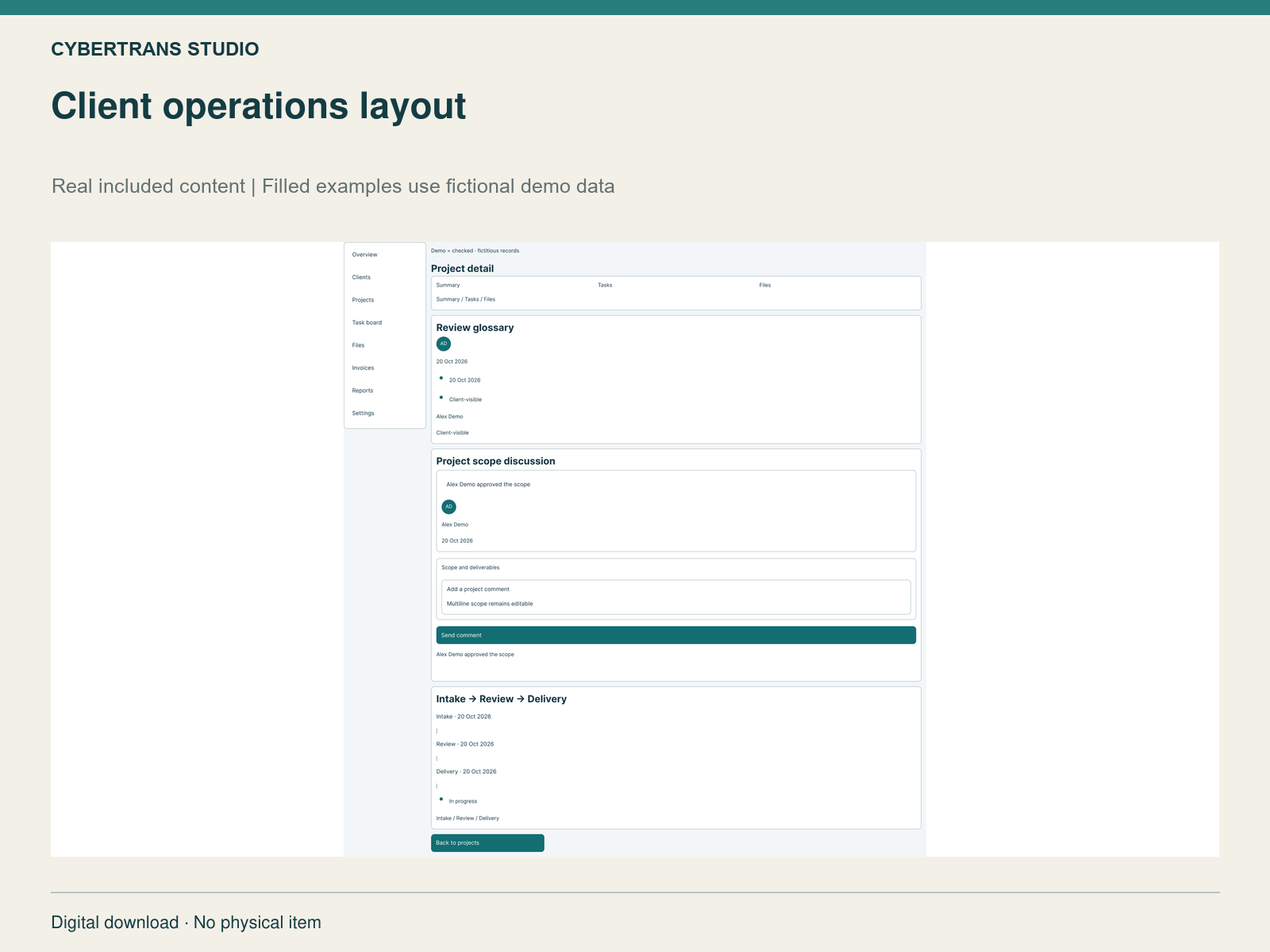The width and height of the screenshot is (1270, 952).
Task: Select Projects sidebar entry
Action: 363,300
